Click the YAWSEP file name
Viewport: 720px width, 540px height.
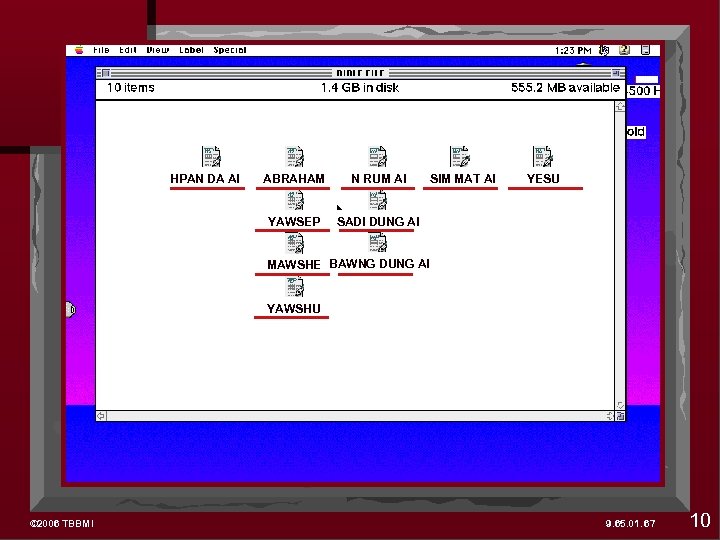[x=294, y=221]
